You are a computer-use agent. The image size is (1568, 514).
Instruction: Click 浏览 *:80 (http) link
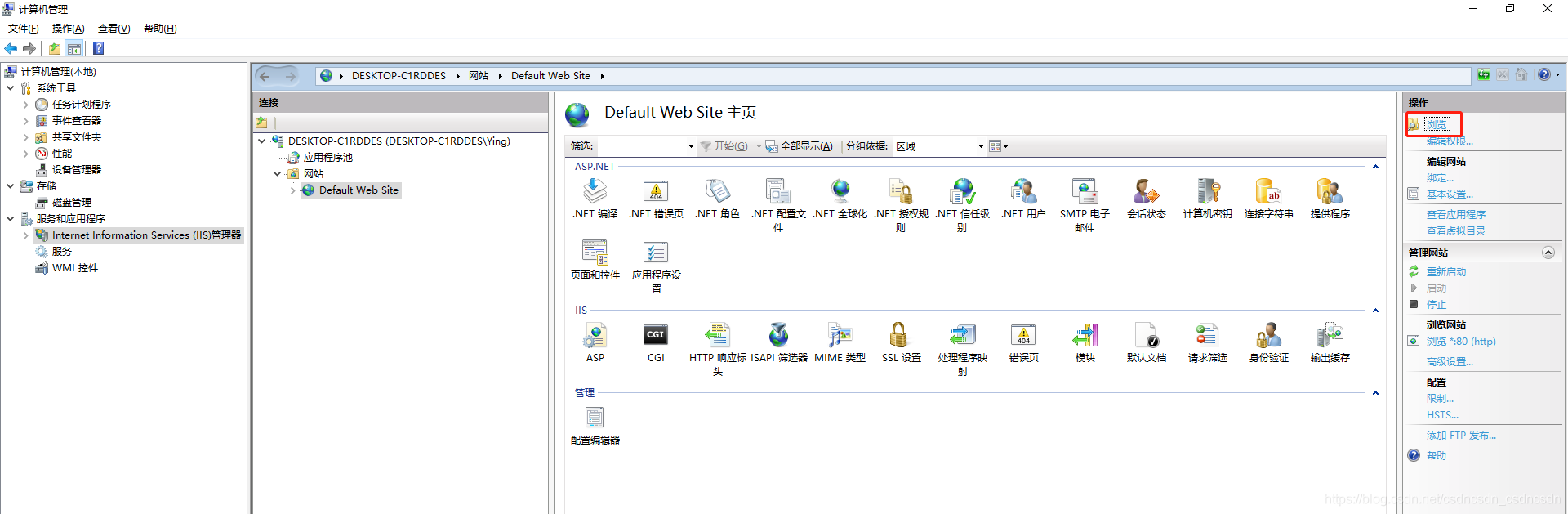(x=1461, y=342)
